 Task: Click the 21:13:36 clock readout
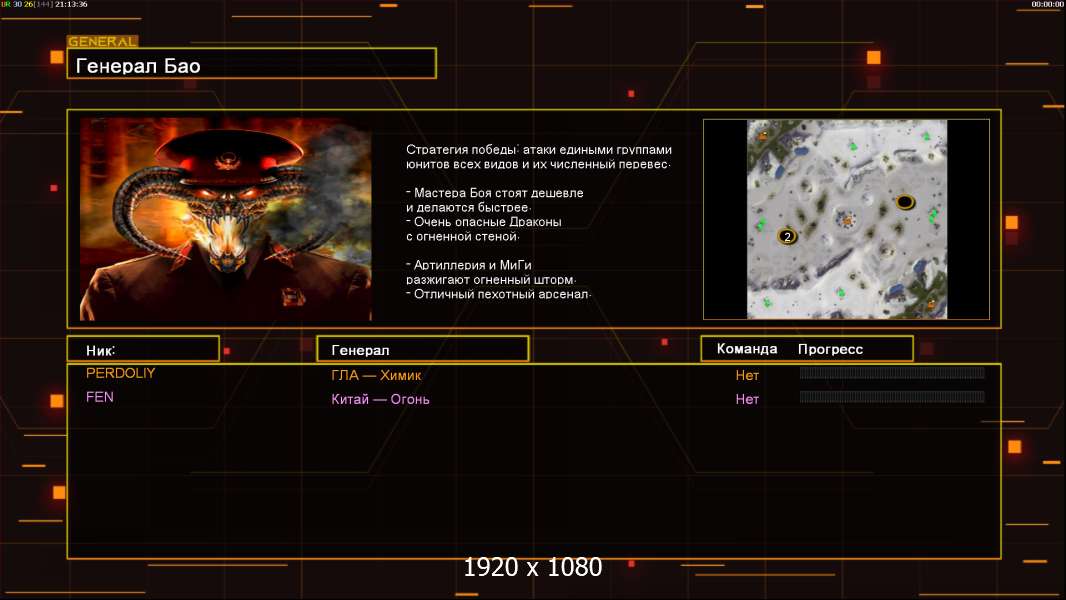point(71,4)
